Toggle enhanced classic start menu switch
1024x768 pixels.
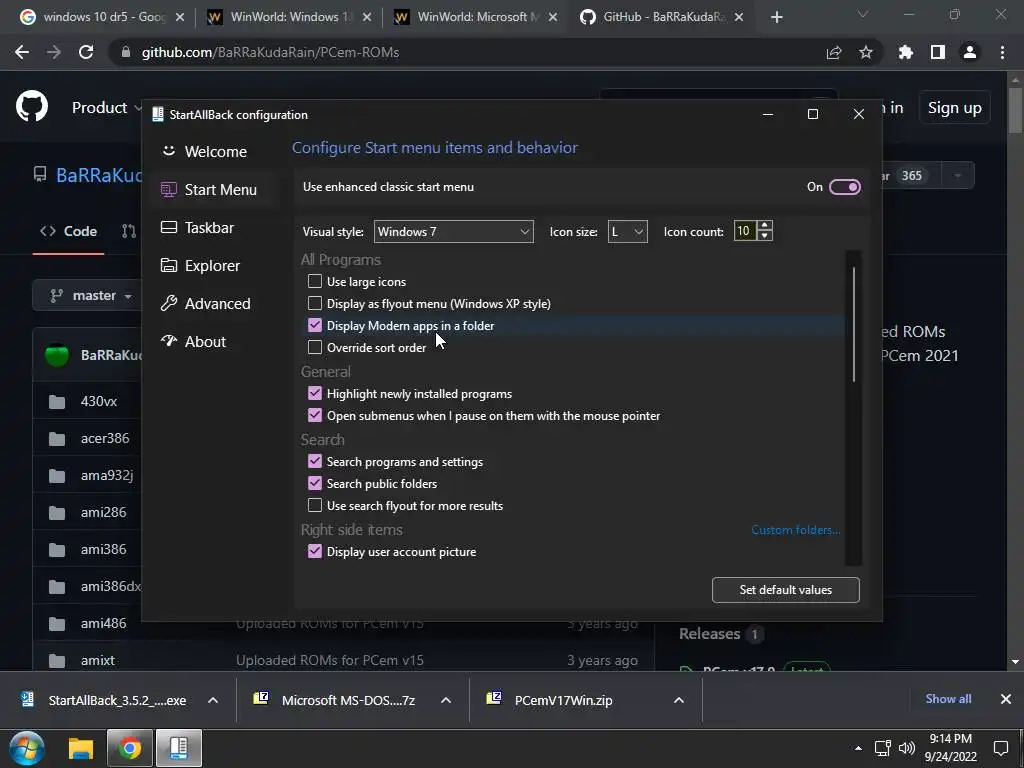(x=844, y=187)
